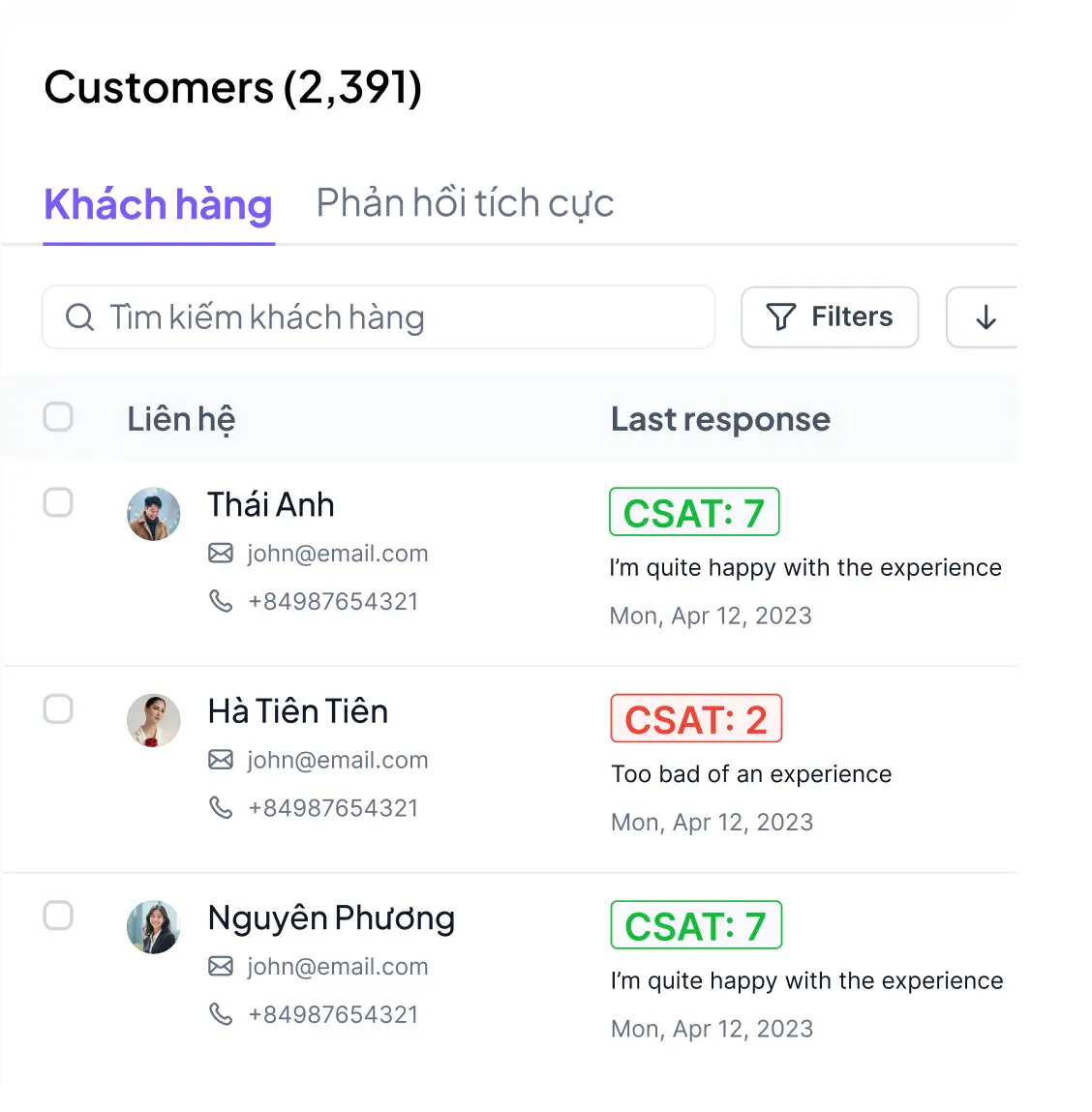Toggle the select-all checkbox in header
Viewport: 1092px width, 1112px height.
(58, 417)
